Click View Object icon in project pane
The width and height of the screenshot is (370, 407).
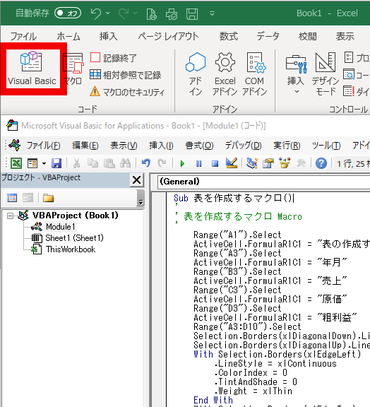click(28, 198)
